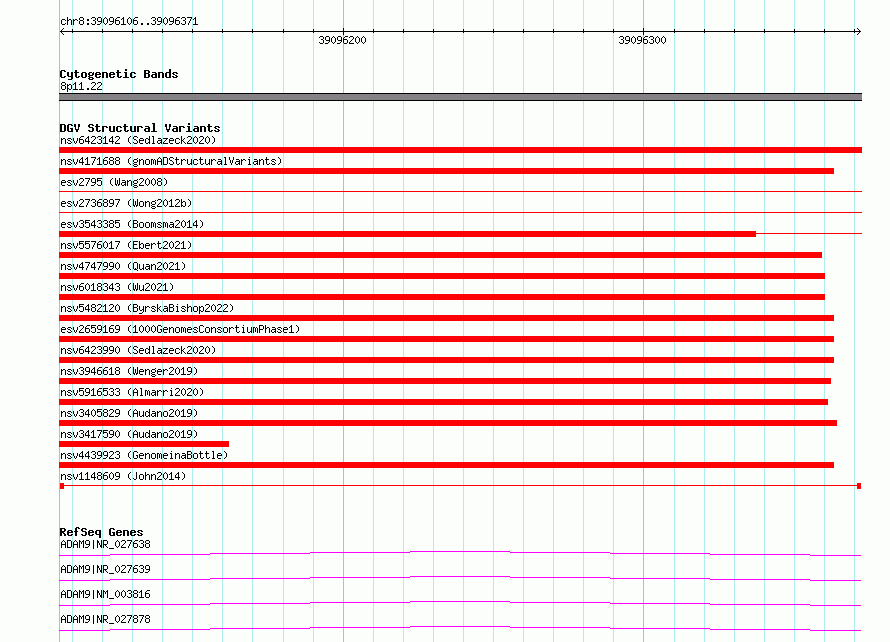Click the red bar under esv3543385 (Boomsma2014)

pos(408,234)
